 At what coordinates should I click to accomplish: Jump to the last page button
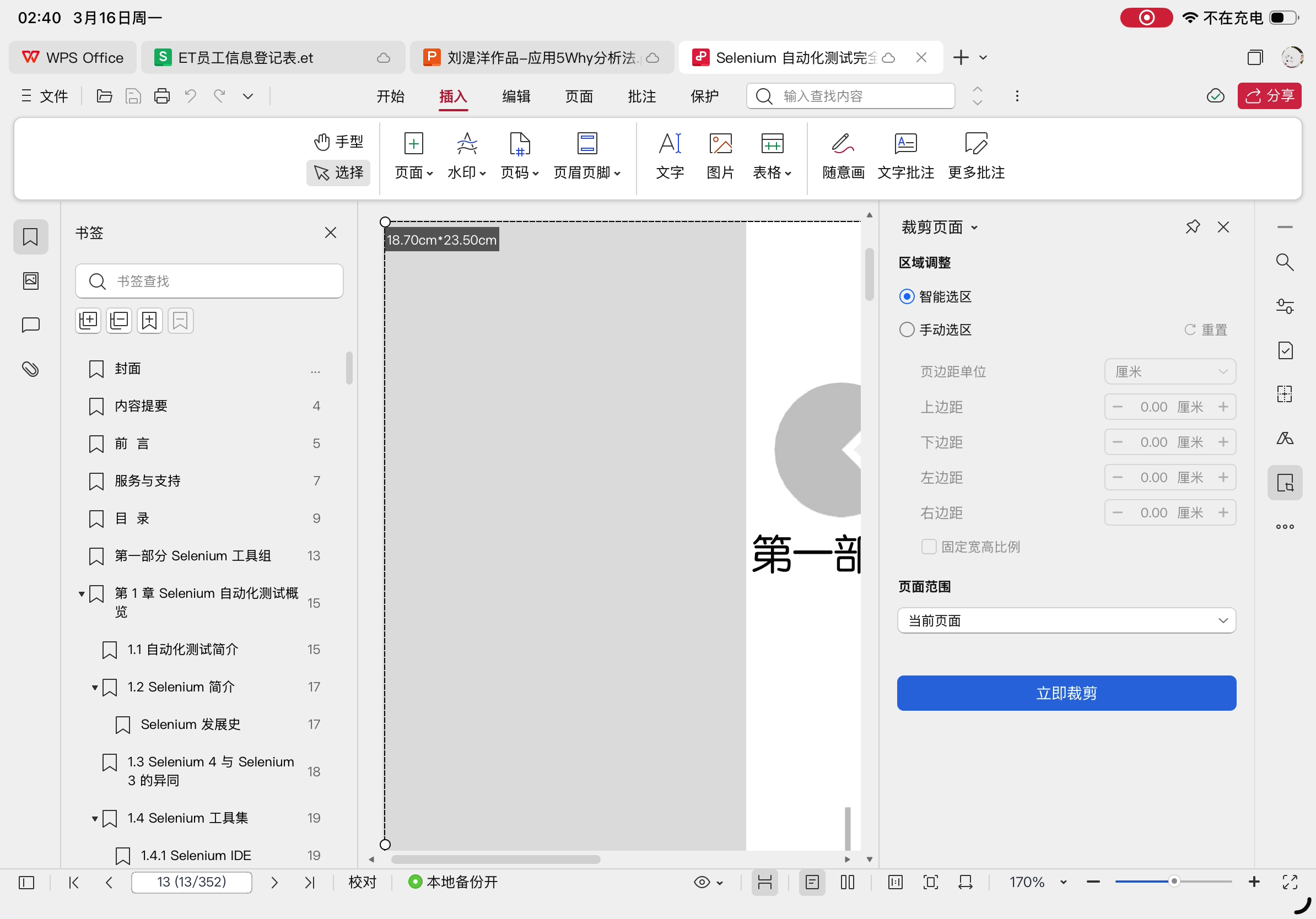(310, 882)
